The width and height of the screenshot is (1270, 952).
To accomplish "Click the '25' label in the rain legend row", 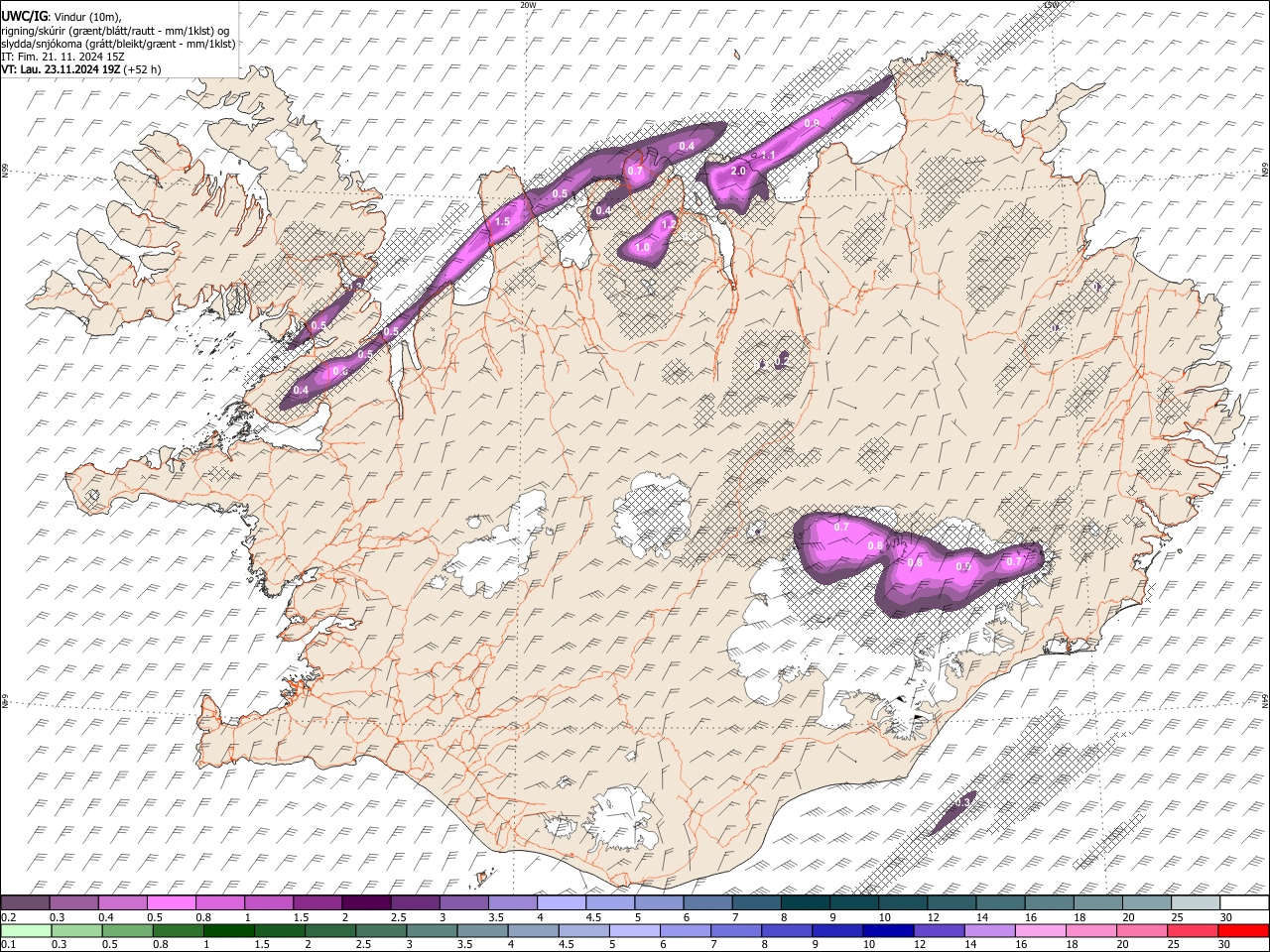I will (x=1175, y=944).
